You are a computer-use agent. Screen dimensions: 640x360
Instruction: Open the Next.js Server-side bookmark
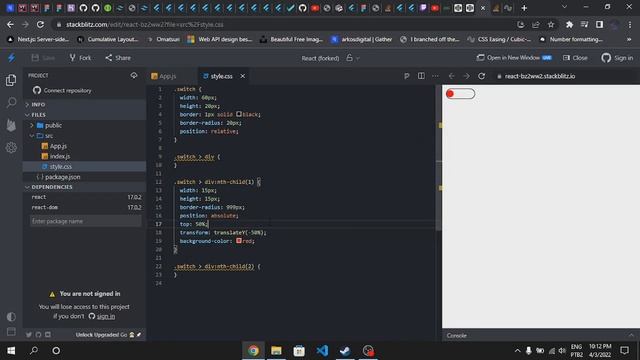[x=38, y=39]
